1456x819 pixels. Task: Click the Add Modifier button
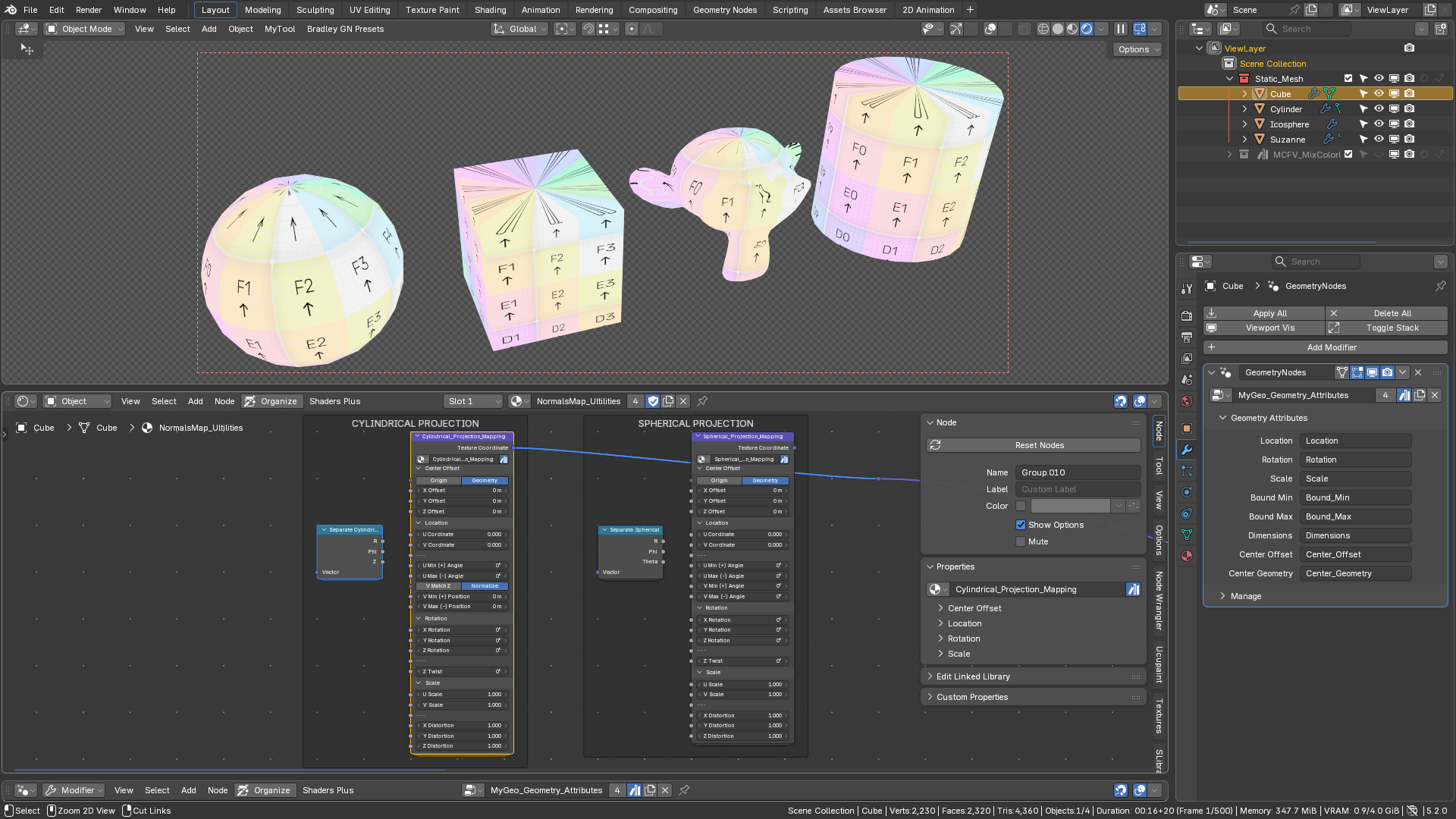1325,347
